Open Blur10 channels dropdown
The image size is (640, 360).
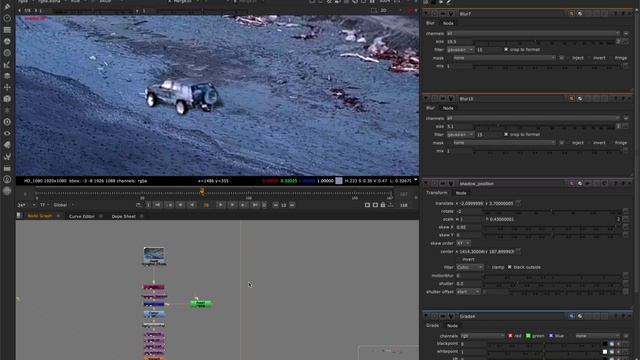(x=533, y=118)
